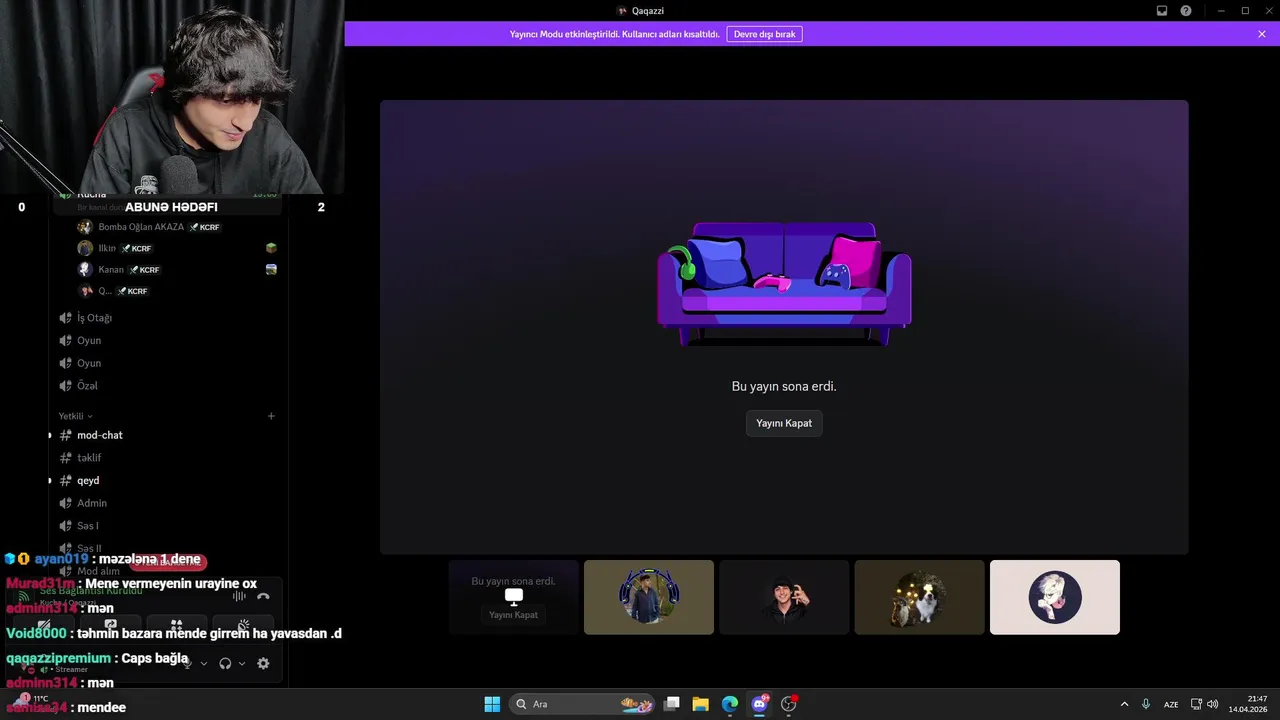Show hidden tray icons chevron
Screen dimensions: 1280x720
tap(1124, 704)
